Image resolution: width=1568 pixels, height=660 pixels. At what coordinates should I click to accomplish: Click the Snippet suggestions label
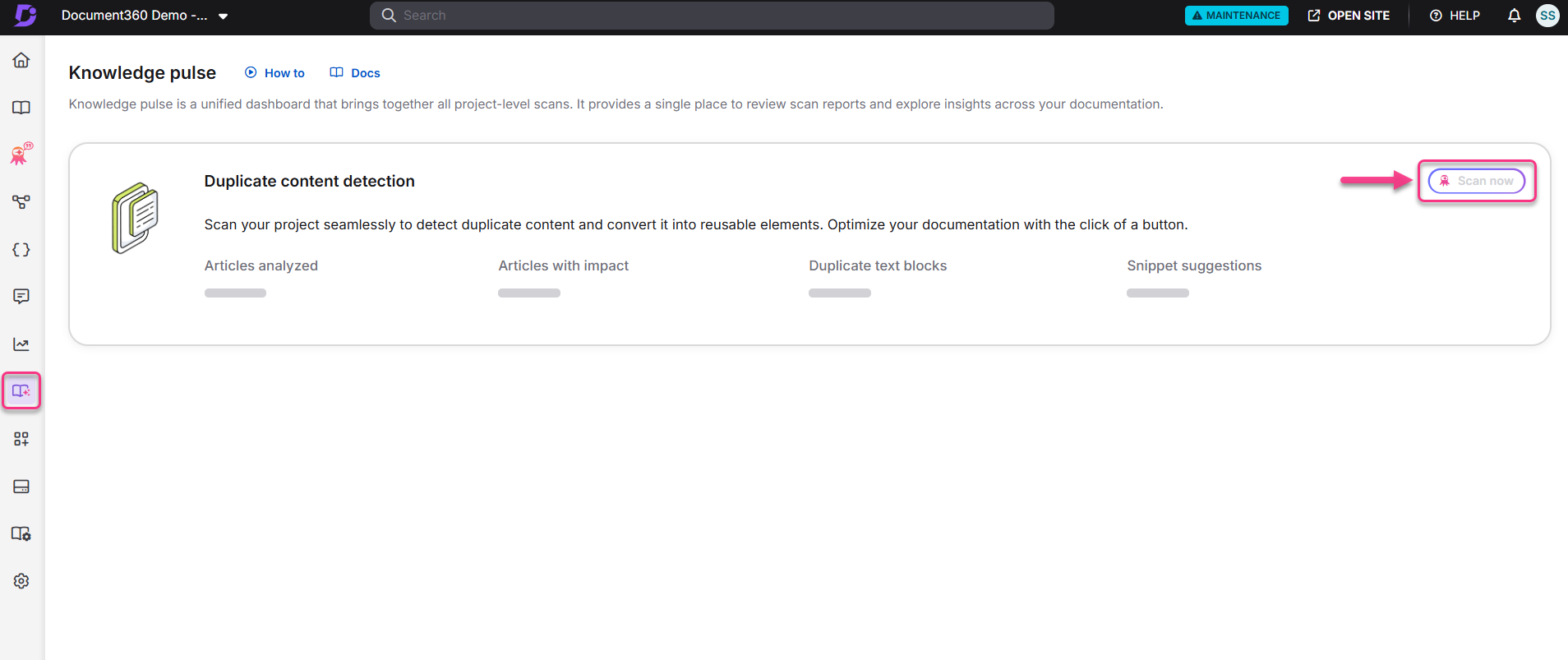(x=1194, y=265)
